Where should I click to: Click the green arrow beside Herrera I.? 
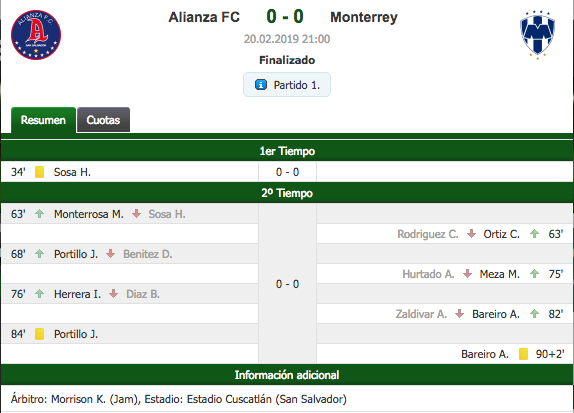pos(40,294)
